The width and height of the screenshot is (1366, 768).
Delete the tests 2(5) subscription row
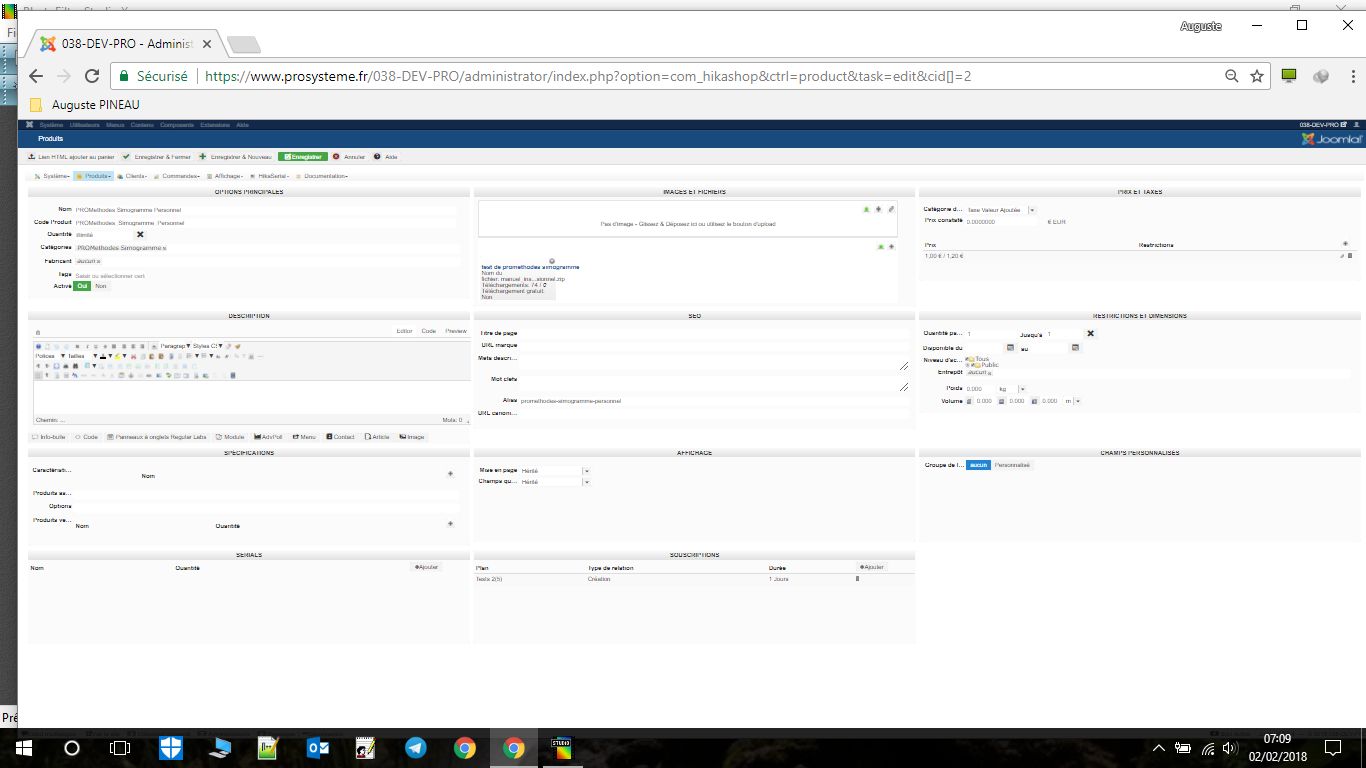point(857,579)
